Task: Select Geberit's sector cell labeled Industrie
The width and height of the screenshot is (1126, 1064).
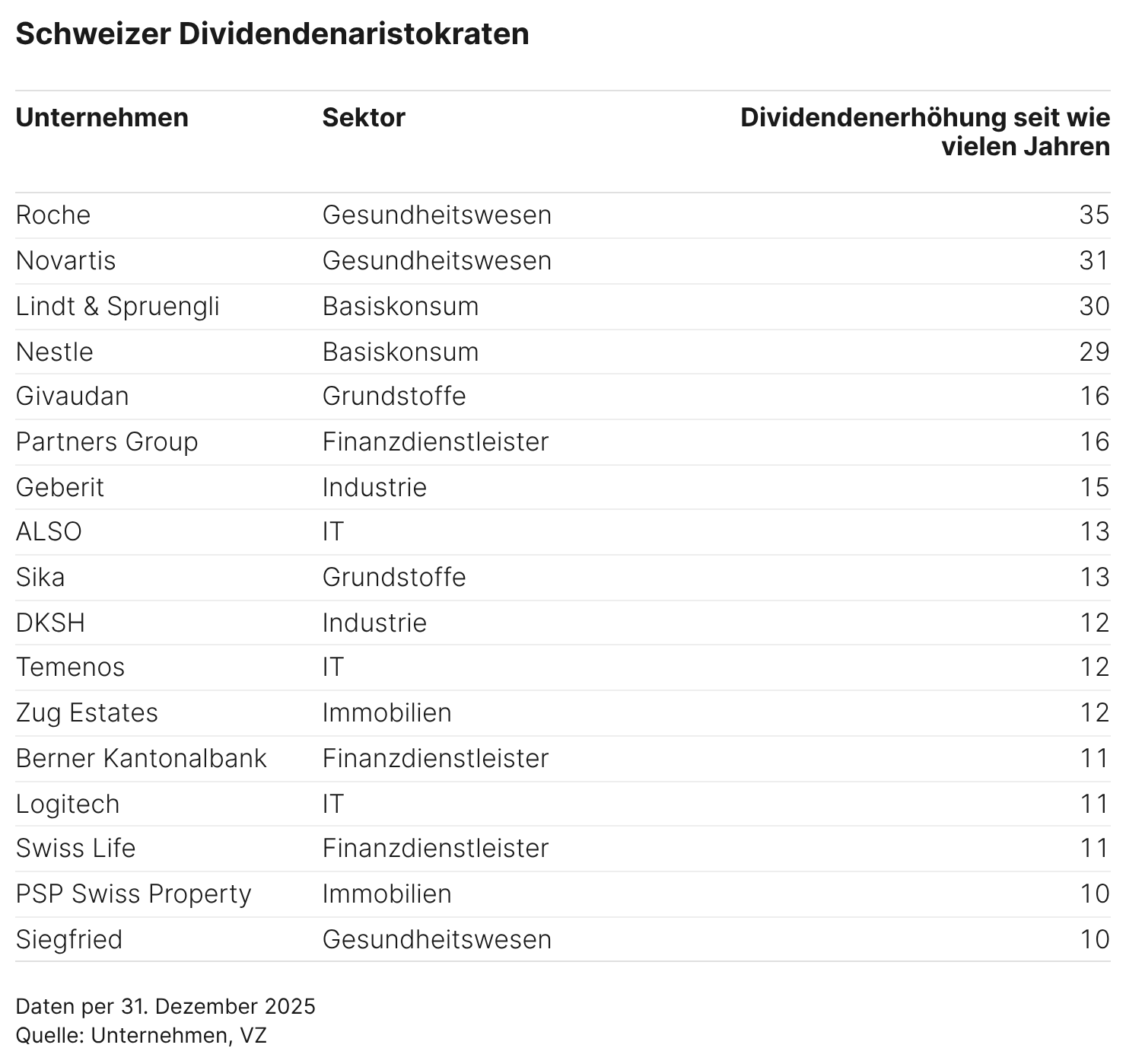Action: tap(374, 488)
